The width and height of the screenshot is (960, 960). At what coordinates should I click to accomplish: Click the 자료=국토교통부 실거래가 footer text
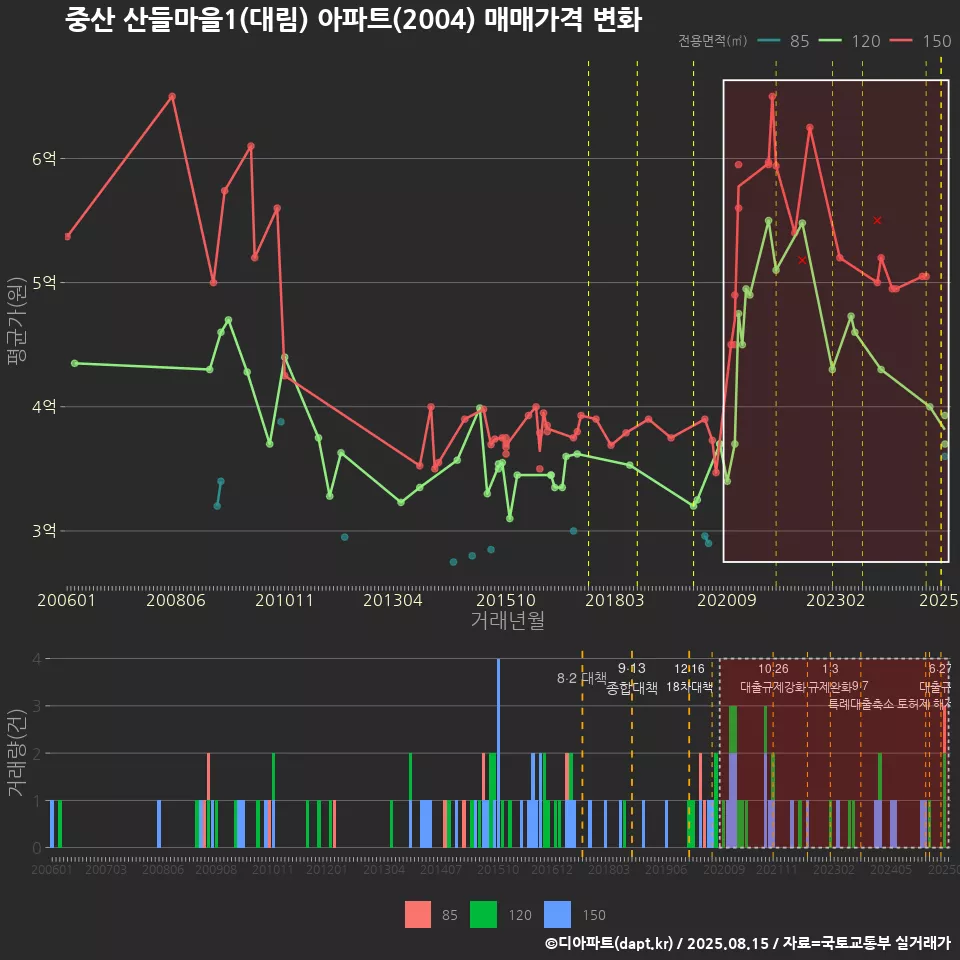point(866,943)
